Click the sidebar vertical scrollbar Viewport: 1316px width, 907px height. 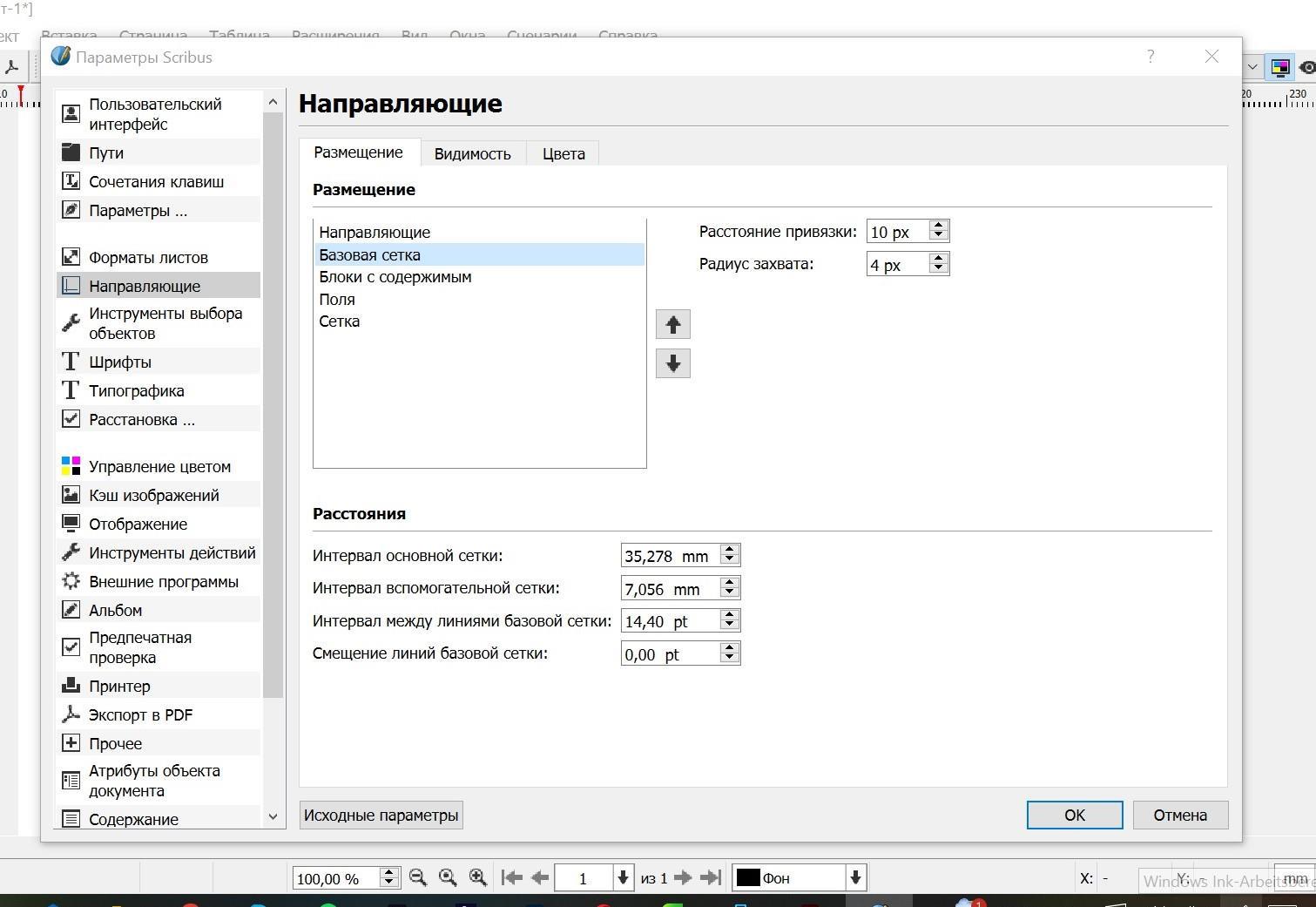(273, 405)
